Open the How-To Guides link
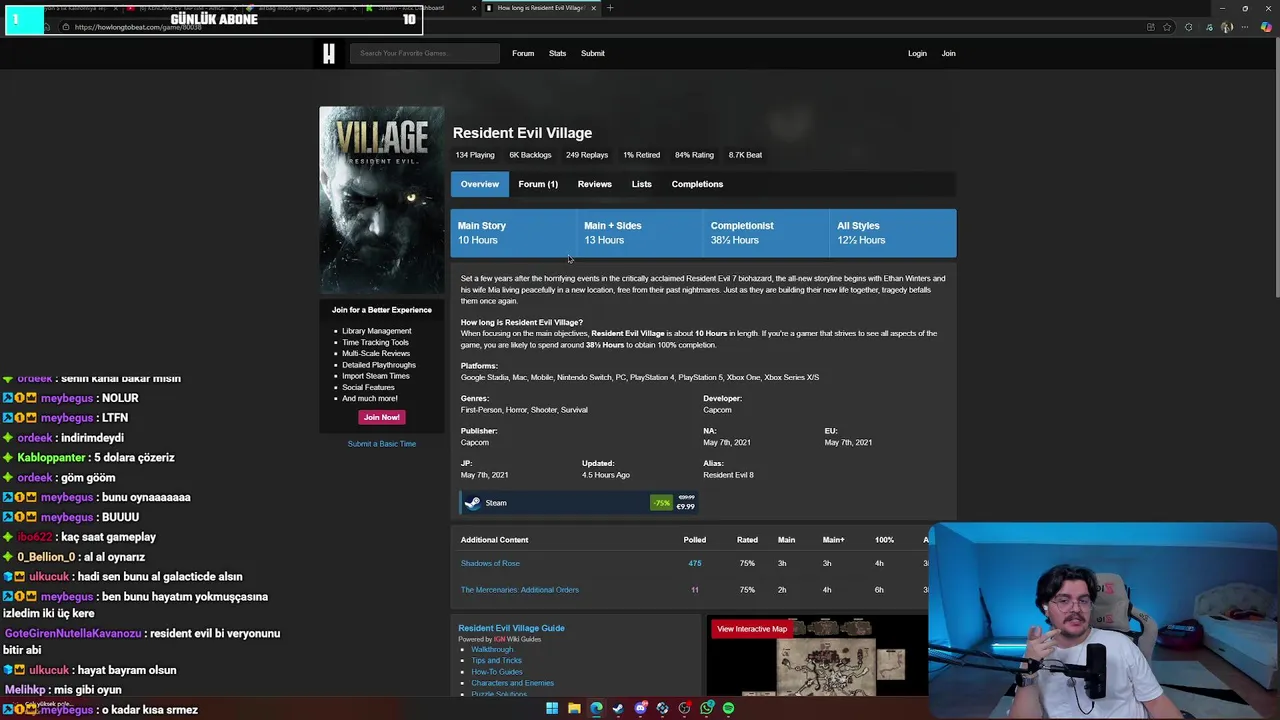This screenshot has height=720, width=1280. point(497,672)
